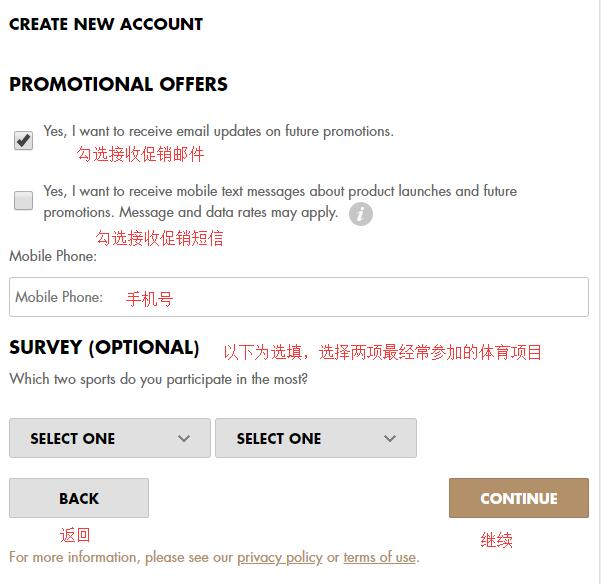Click the red 手机号 annotation text

point(149,299)
